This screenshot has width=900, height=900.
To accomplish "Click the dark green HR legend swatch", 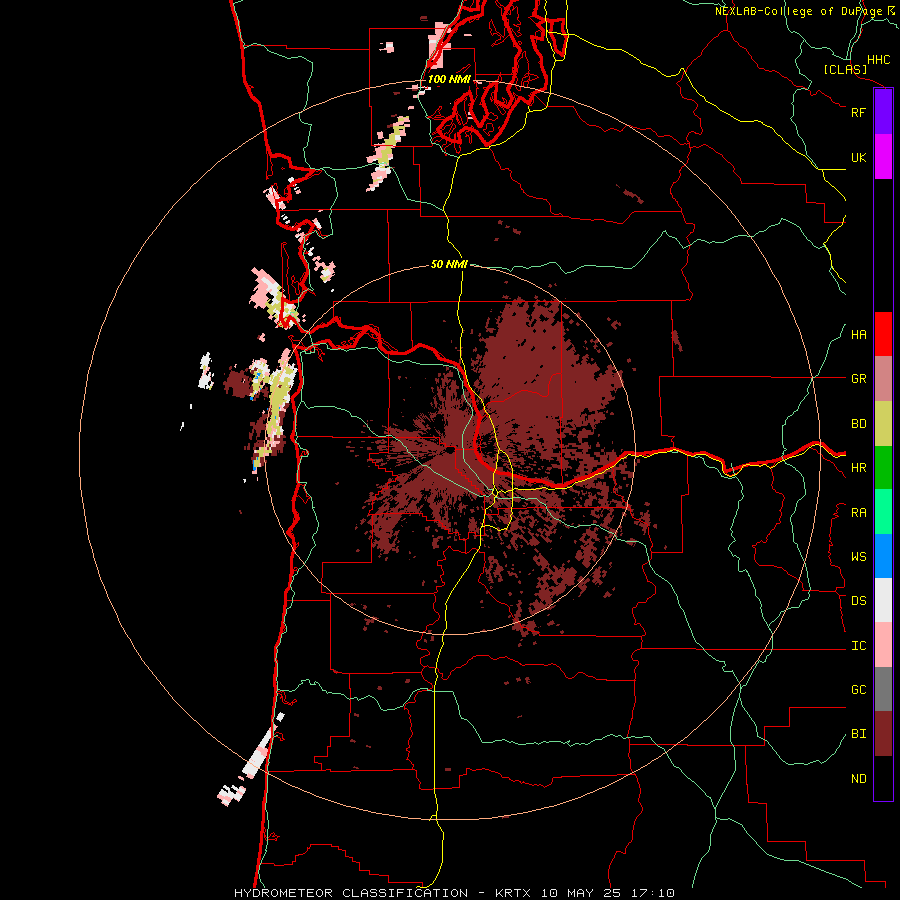I will point(883,468).
